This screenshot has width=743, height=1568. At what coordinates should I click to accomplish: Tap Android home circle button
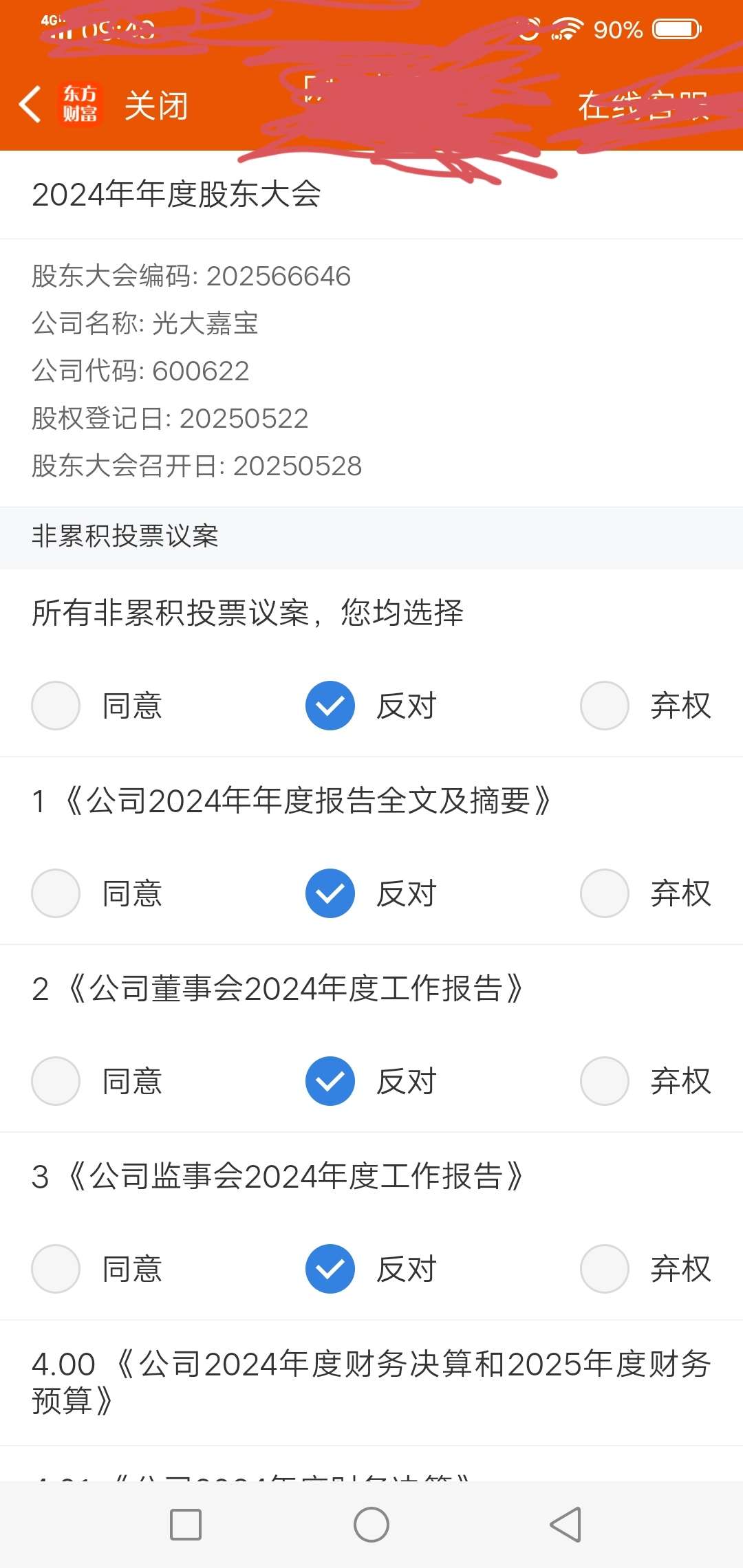pyautogui.click(x=371, y=1525)
